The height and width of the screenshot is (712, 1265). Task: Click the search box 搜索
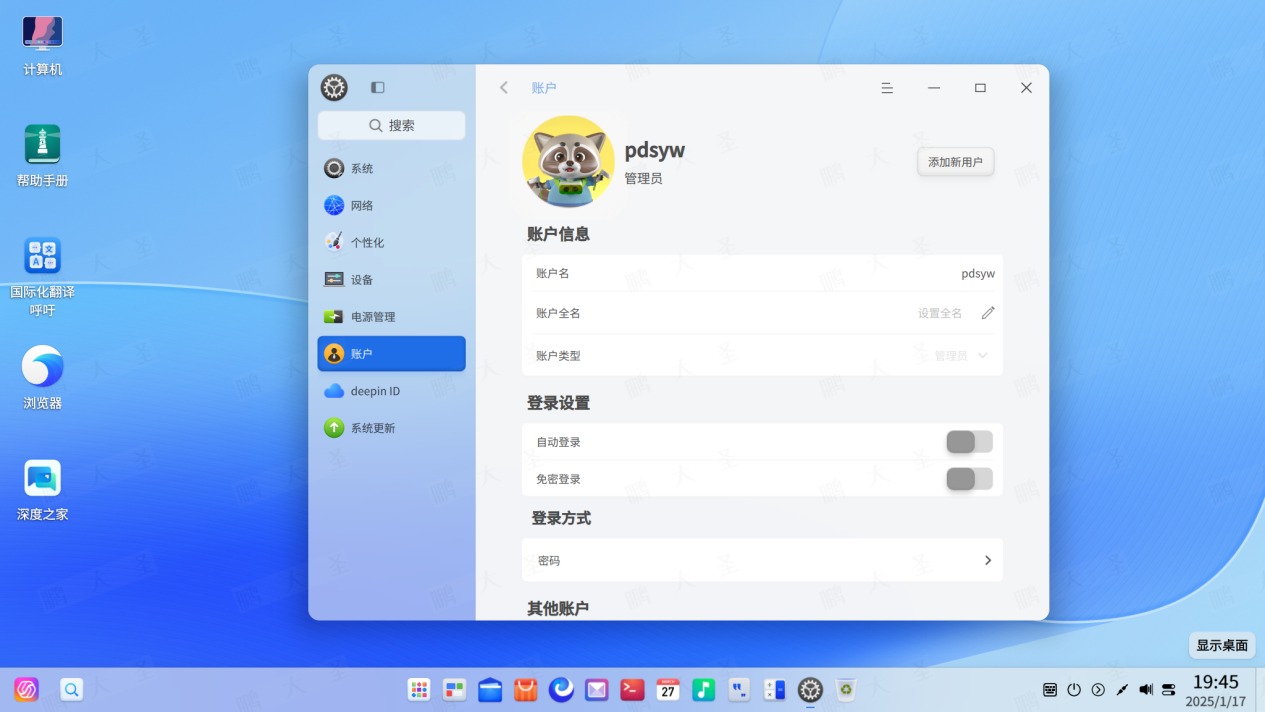pyautogui.click(x=391, y=125)
